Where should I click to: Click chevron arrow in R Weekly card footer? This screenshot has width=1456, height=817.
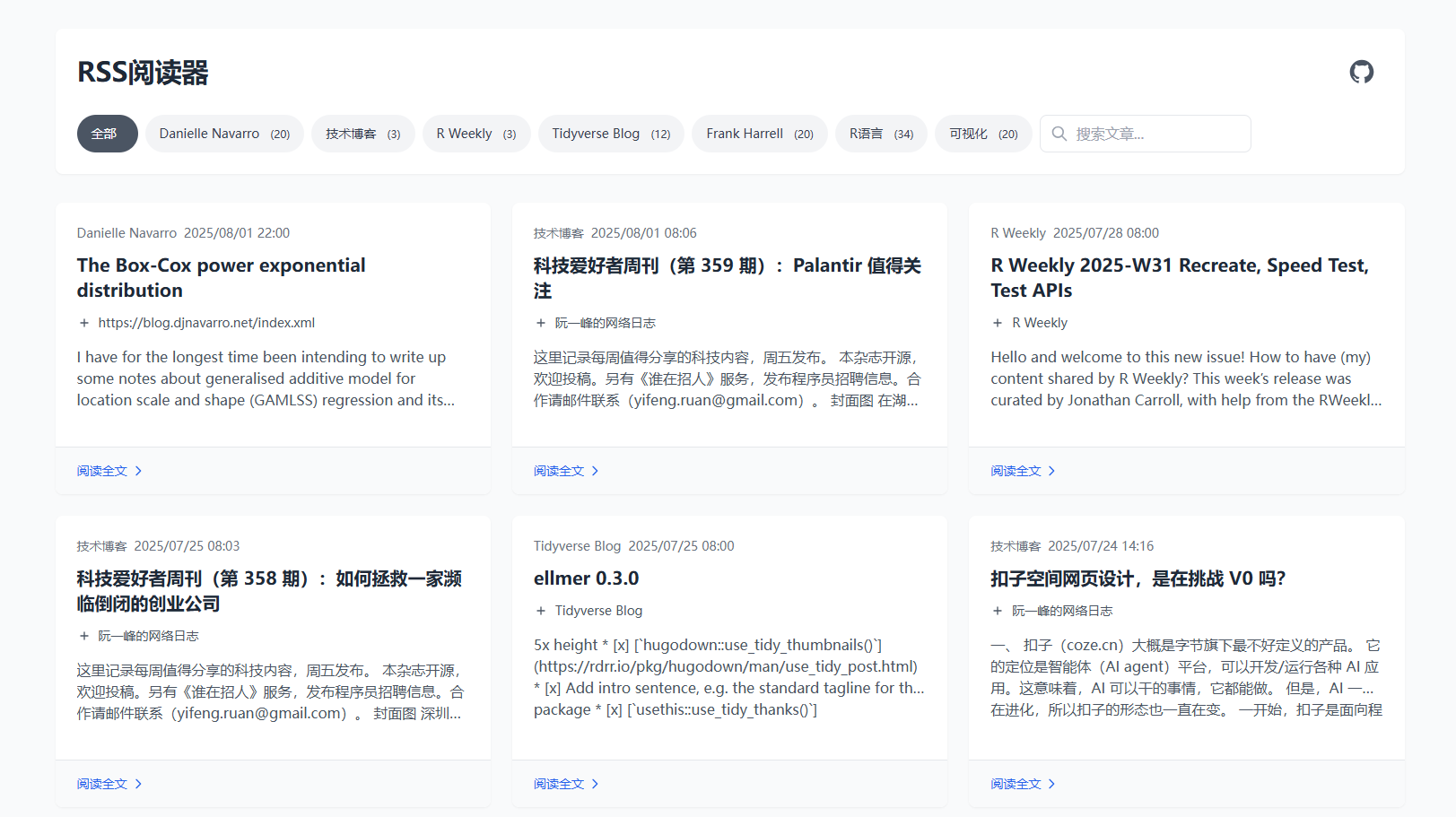click(1051, 471)
